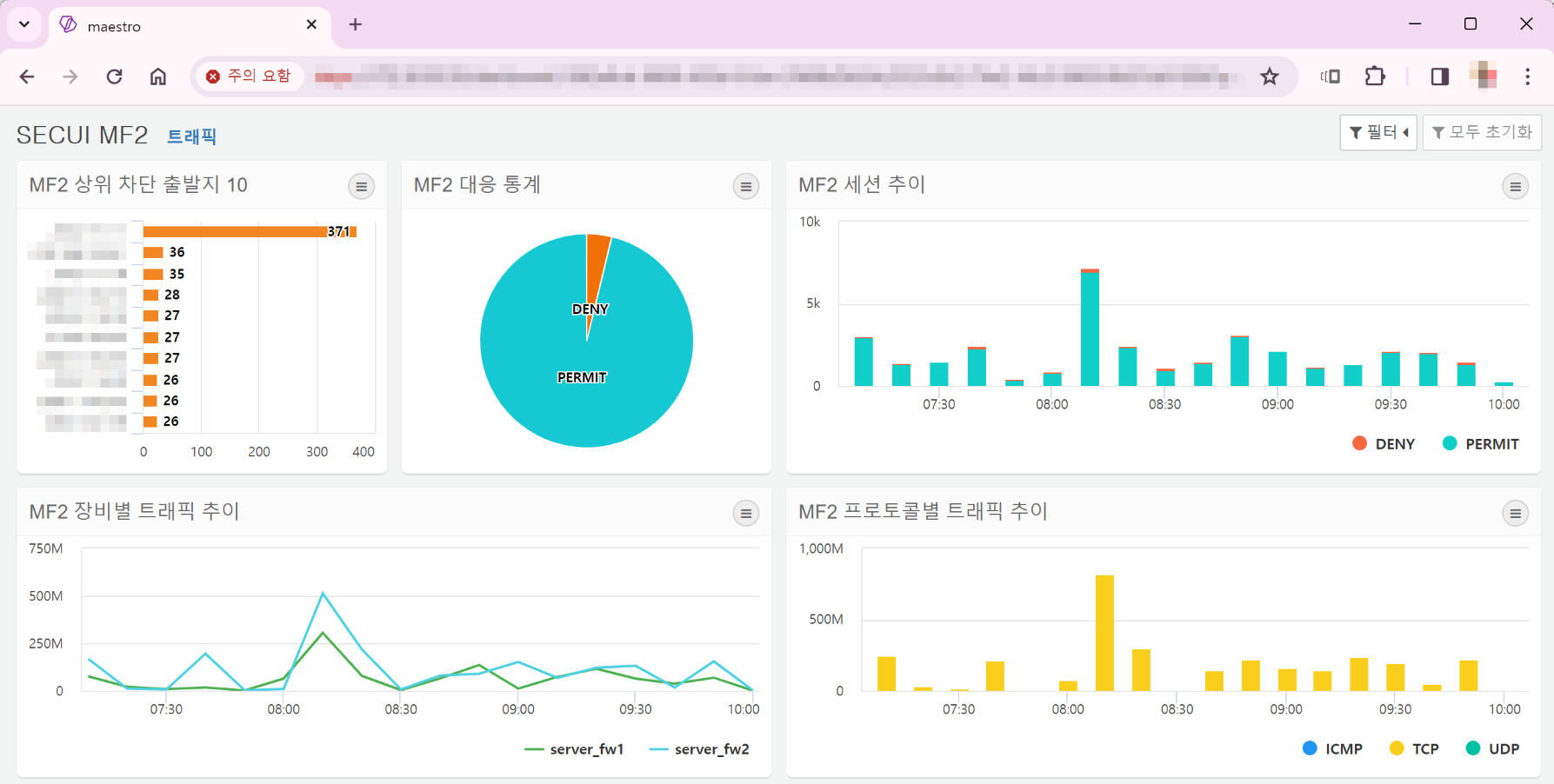
Task: Maximize the browser window
Action: [1471, 24]
